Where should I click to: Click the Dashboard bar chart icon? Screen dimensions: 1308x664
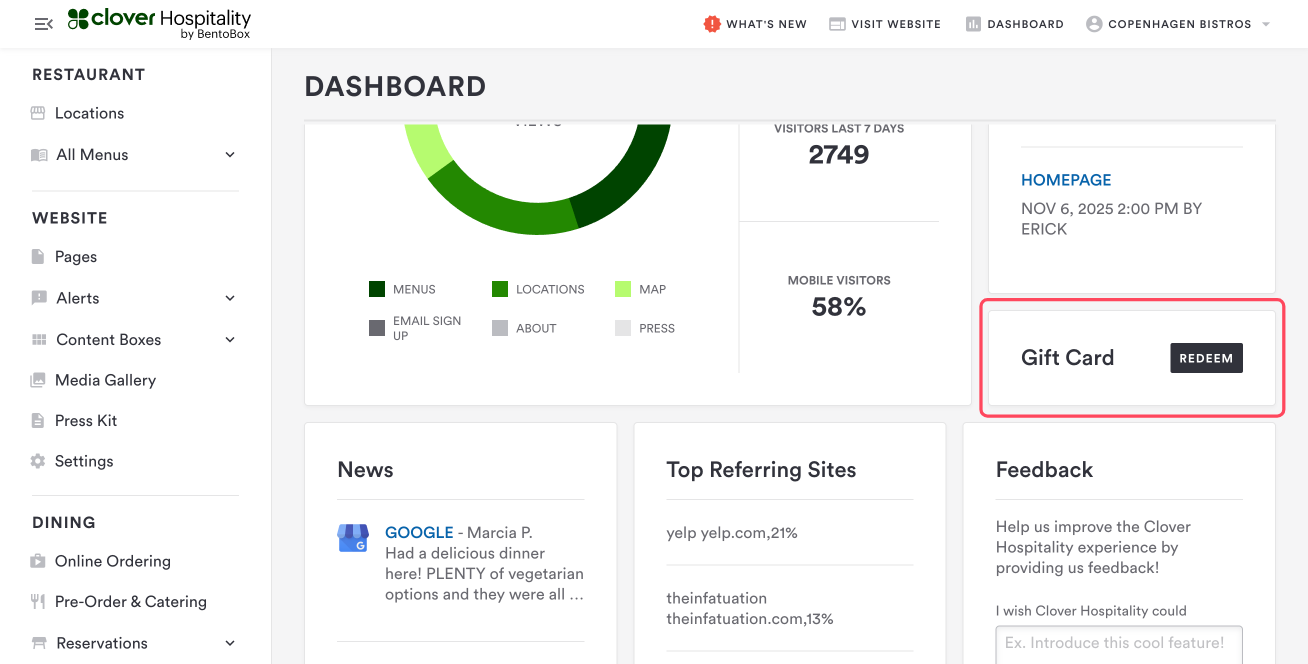coord(973,24)
